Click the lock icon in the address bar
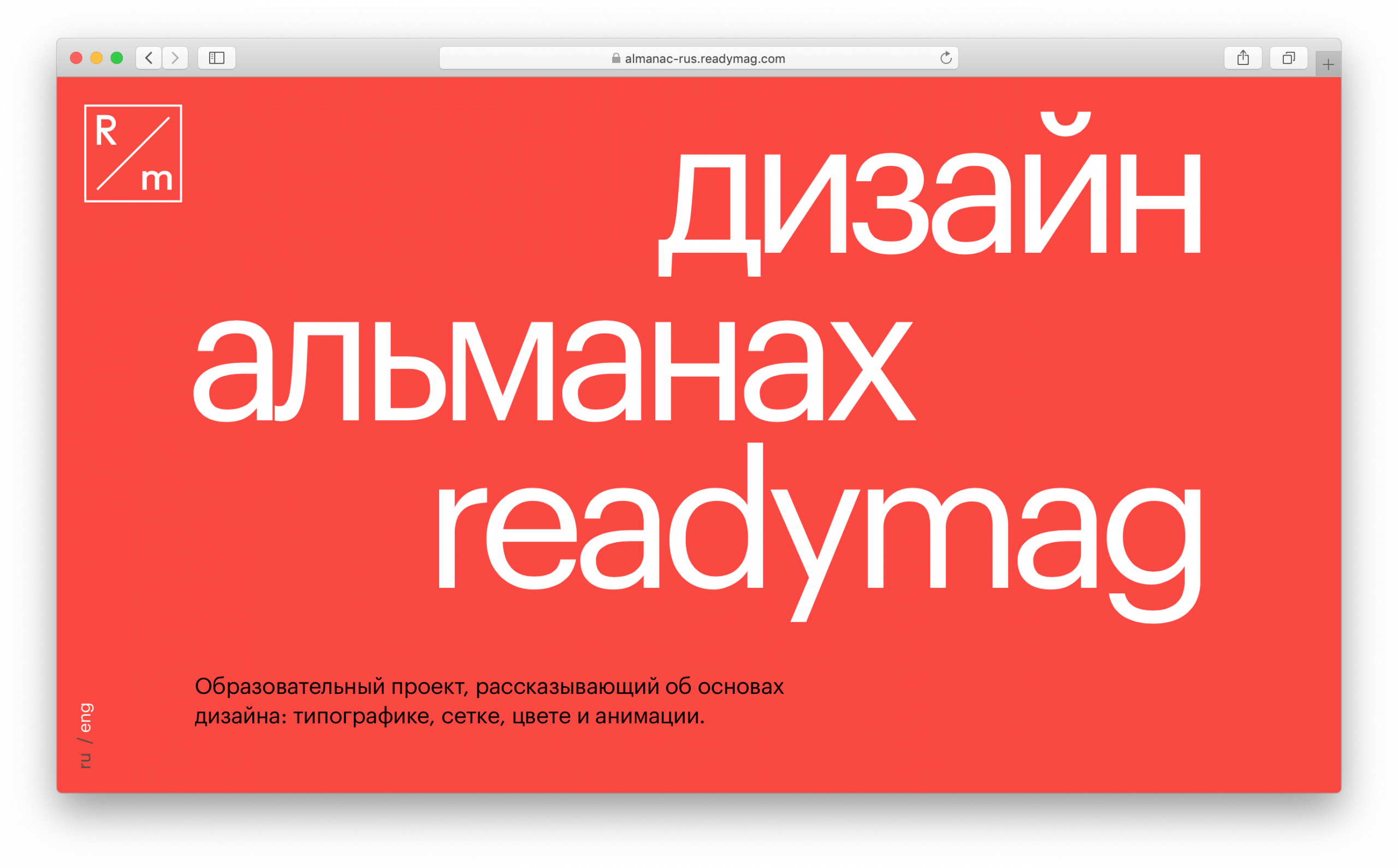This screenshot has height=868, width=1398. tap(616, 58)
